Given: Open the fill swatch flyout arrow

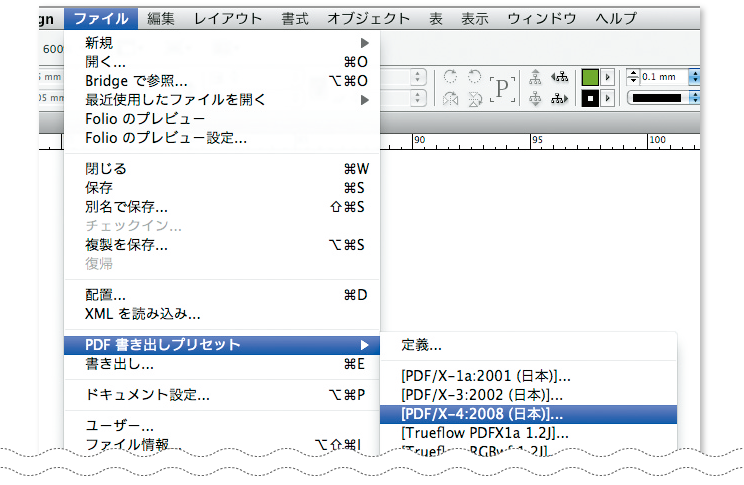Looking at the screenshot, I should pyautogui.click(x=607, y=77).
